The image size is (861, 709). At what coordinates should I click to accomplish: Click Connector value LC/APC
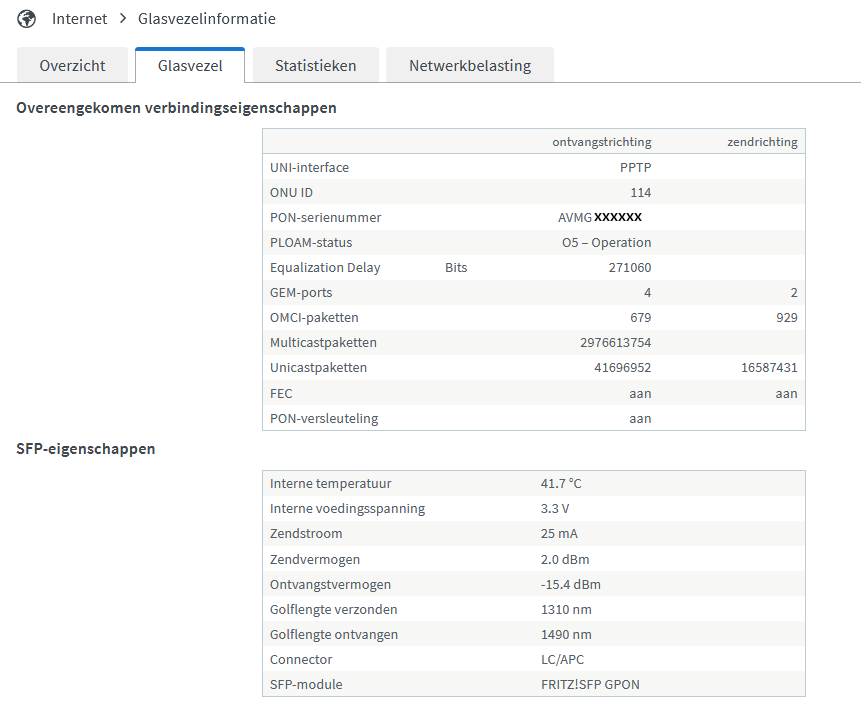tap(562, 660)
